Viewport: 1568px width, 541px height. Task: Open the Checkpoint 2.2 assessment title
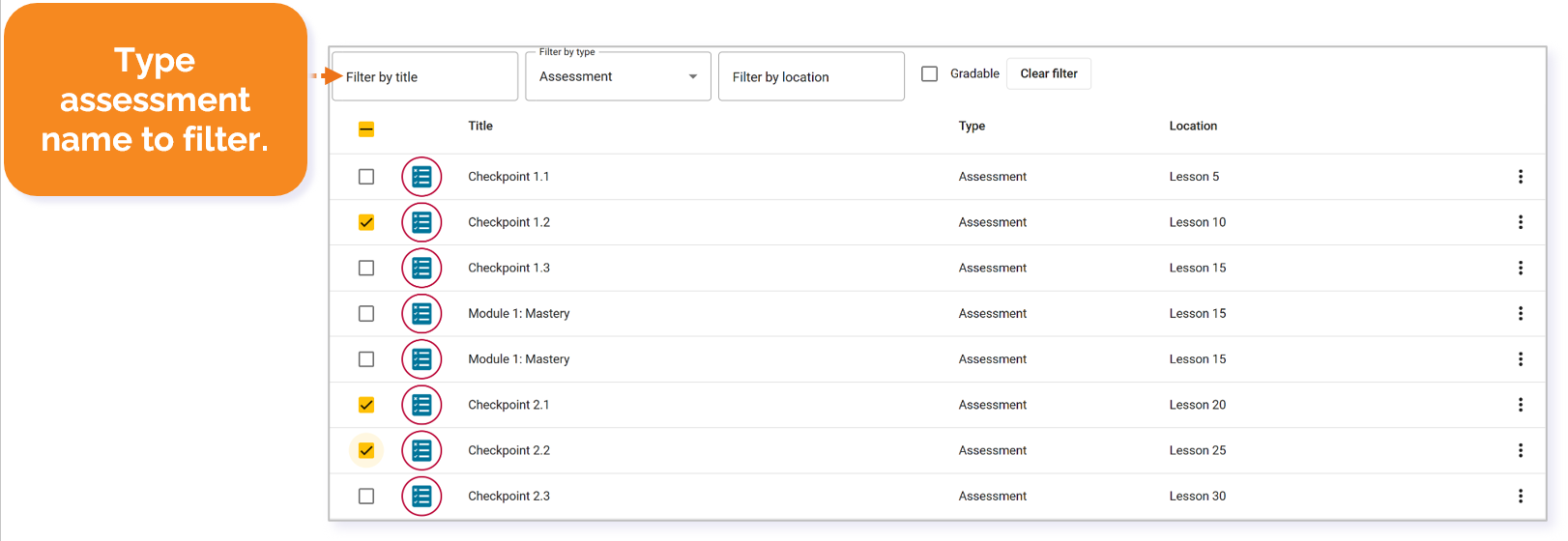(x=508, y=450)
